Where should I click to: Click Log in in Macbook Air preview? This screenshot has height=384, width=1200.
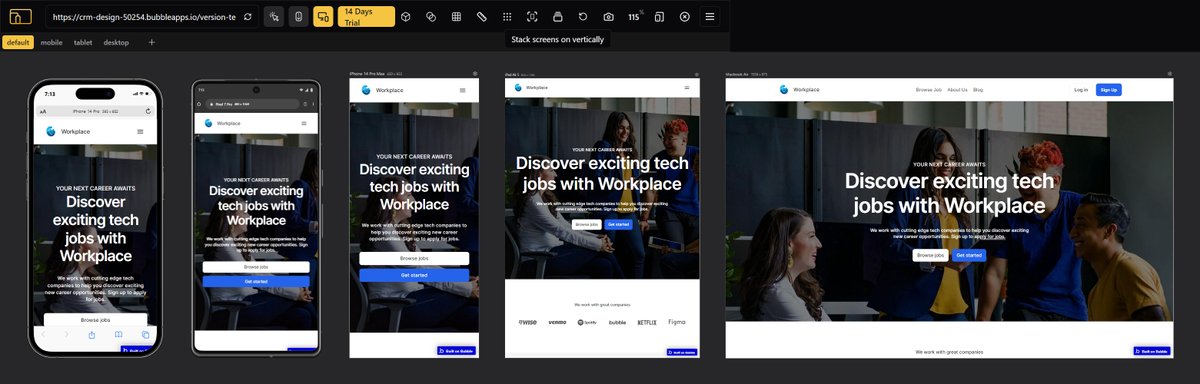point(1081,90)
